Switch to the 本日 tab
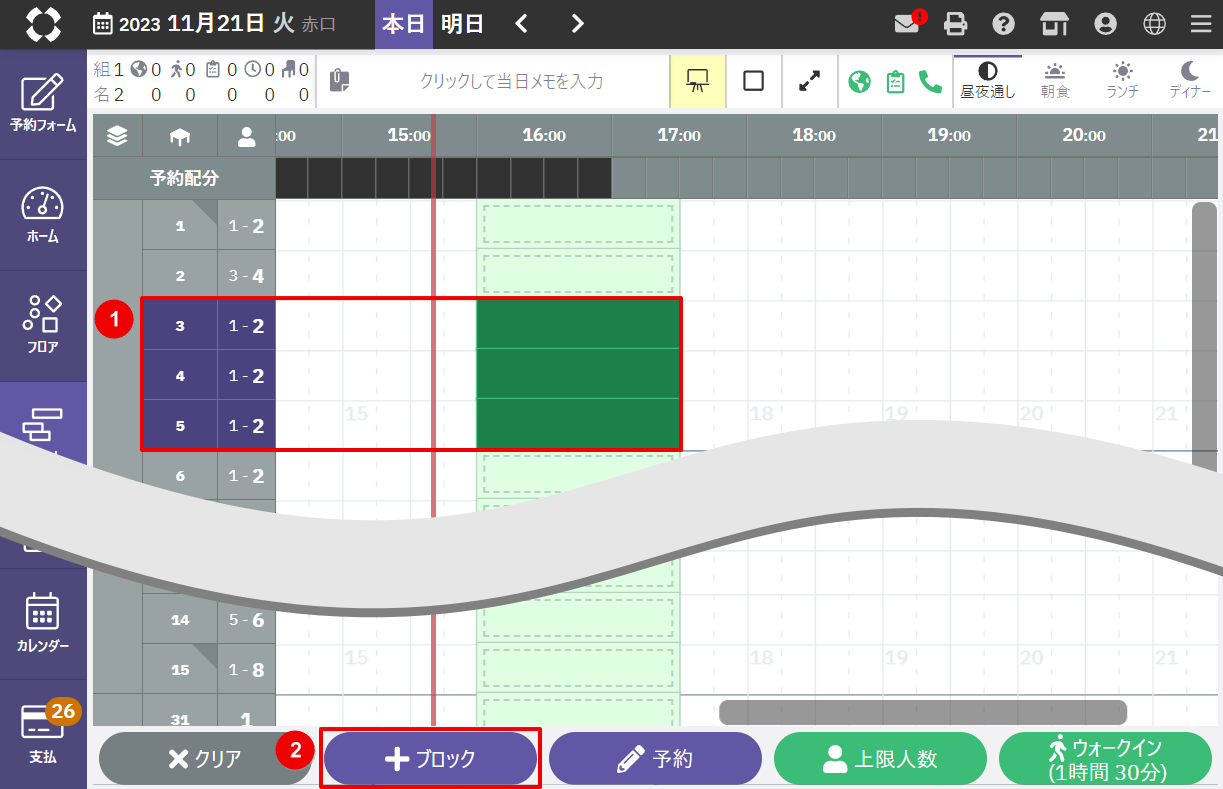 404,24
